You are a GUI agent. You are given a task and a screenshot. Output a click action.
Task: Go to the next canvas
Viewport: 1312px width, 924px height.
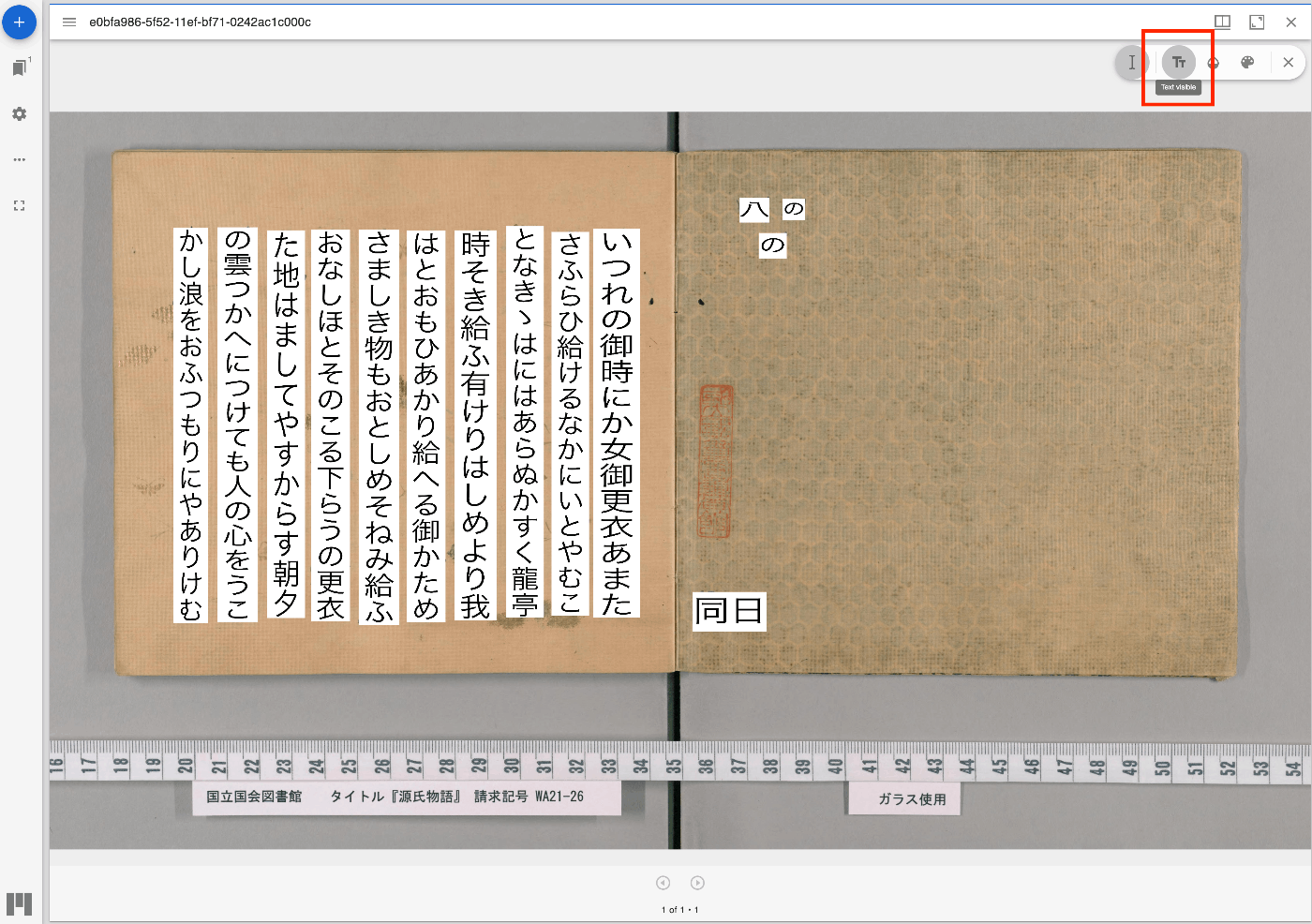pos(697,883)
